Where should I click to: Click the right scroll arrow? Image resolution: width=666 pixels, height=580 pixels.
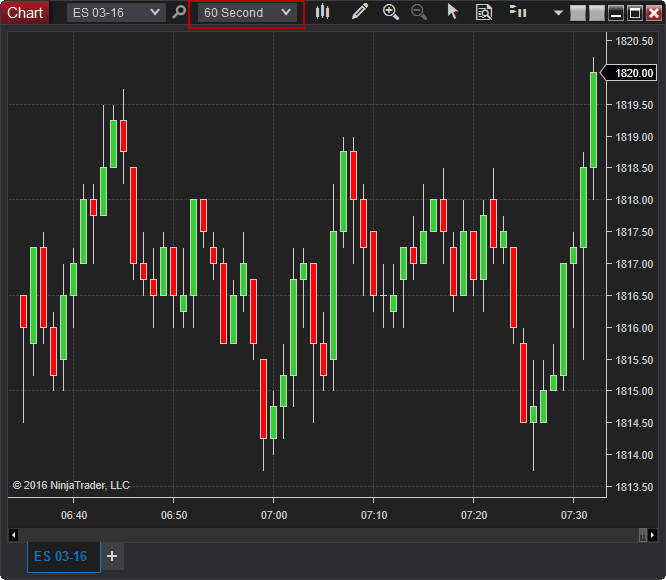pyautogui.click(x=652, y=535)
